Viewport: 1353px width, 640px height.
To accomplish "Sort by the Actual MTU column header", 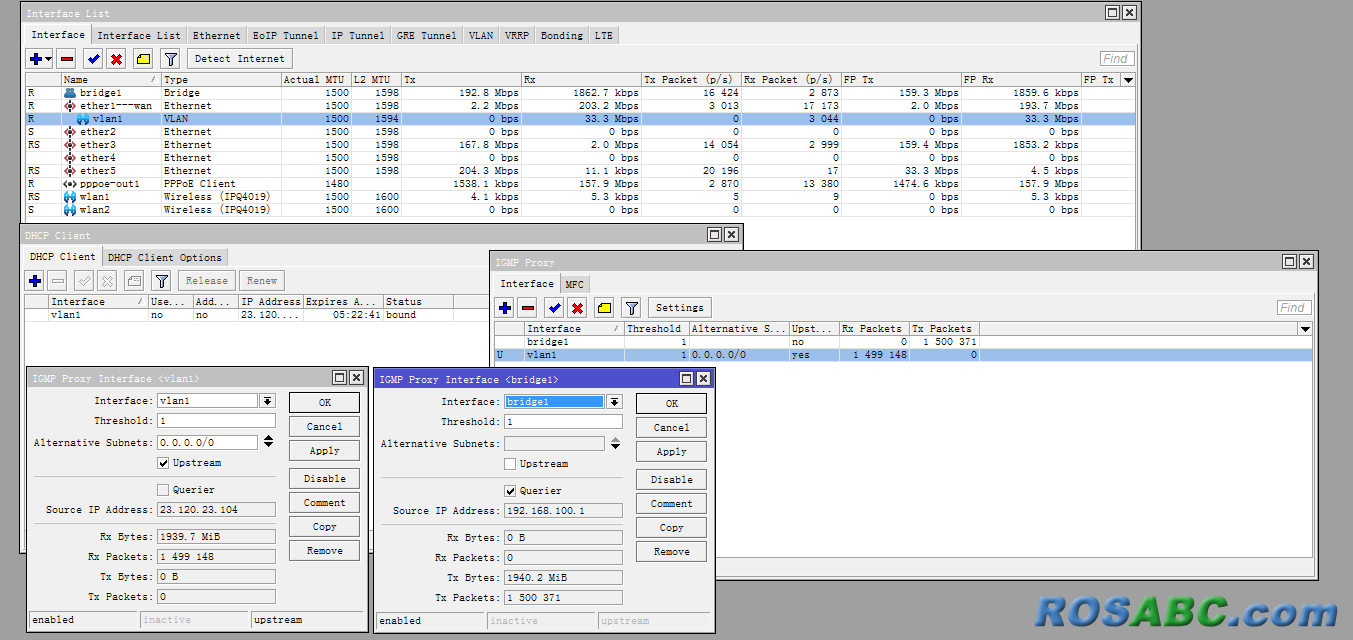I will [316, 80].
